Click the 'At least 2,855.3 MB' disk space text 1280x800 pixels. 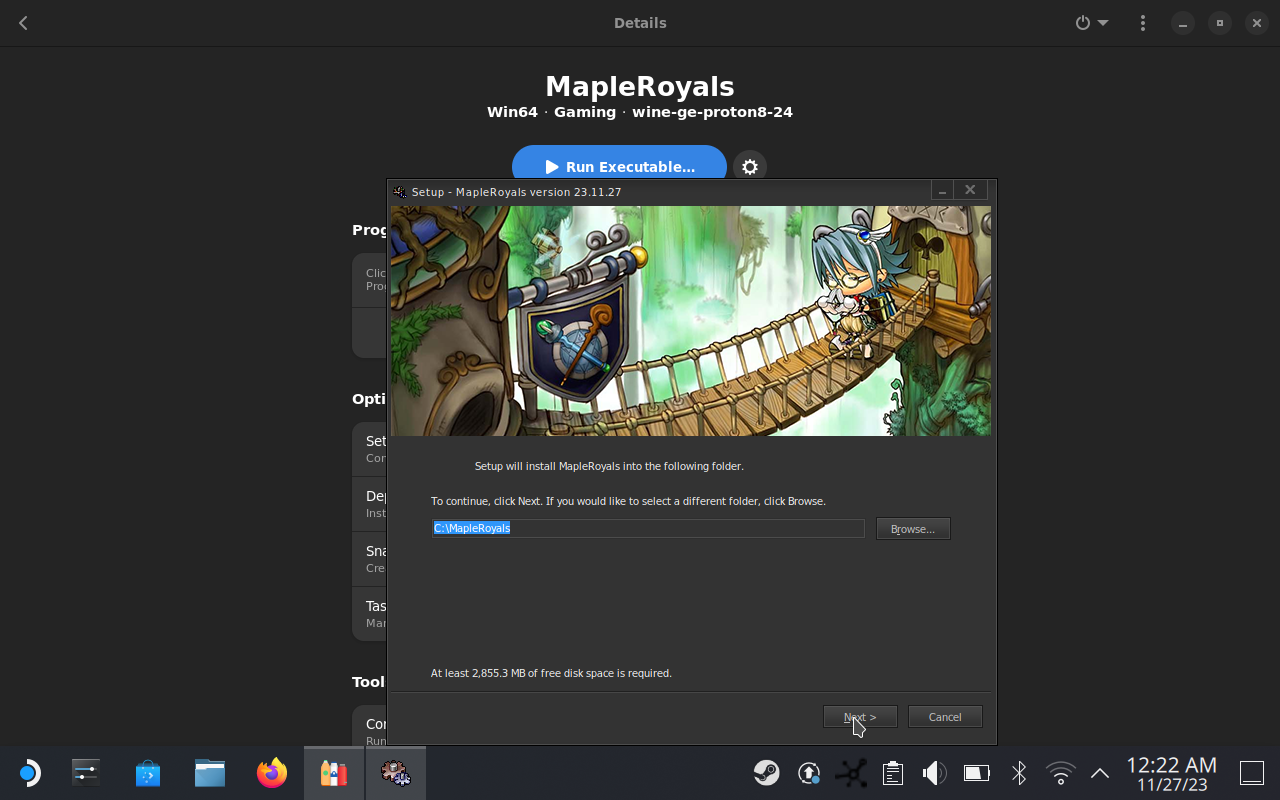click(551, 673)
